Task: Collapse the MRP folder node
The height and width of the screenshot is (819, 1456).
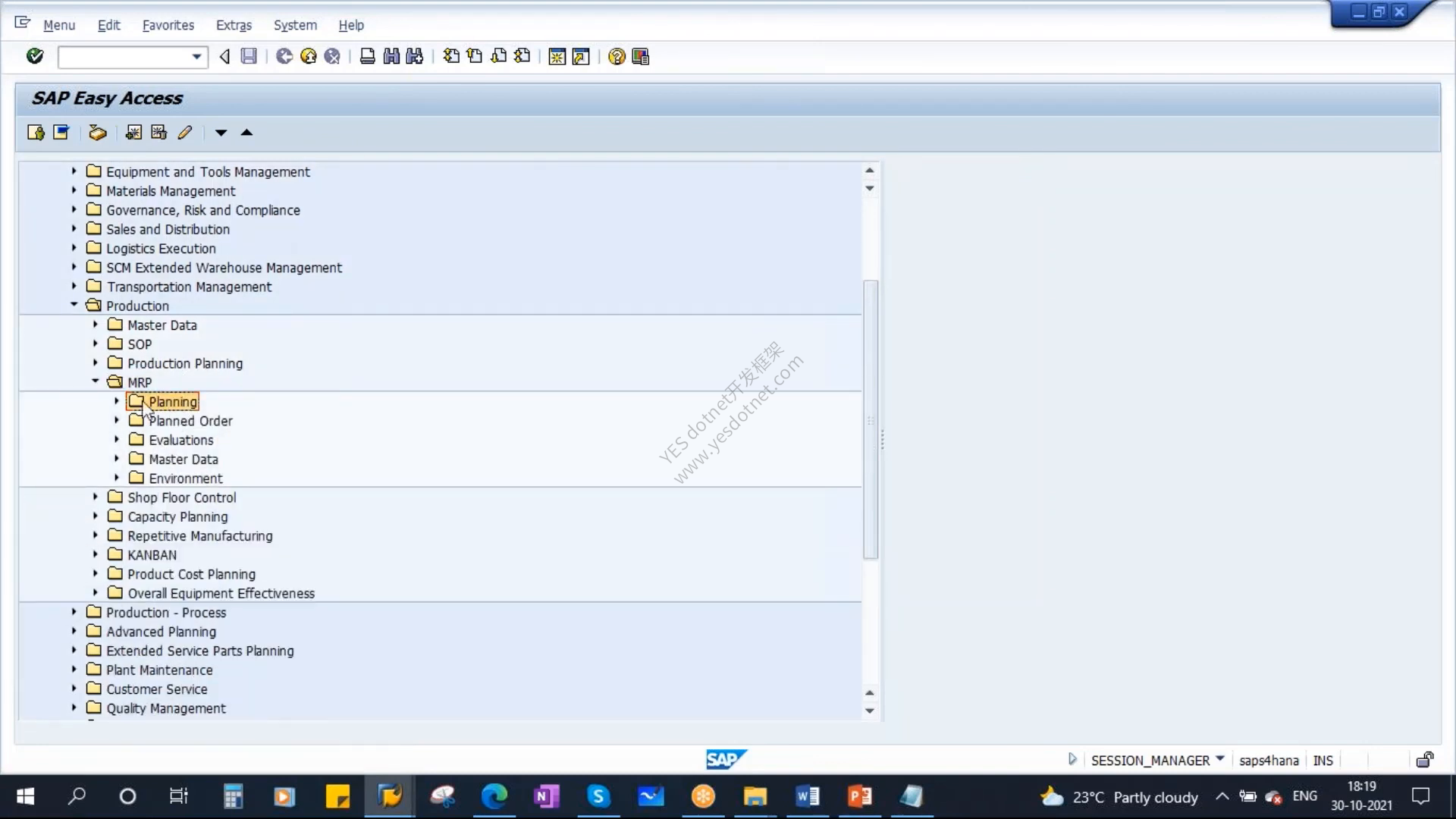Action: (x=96, y=381)
